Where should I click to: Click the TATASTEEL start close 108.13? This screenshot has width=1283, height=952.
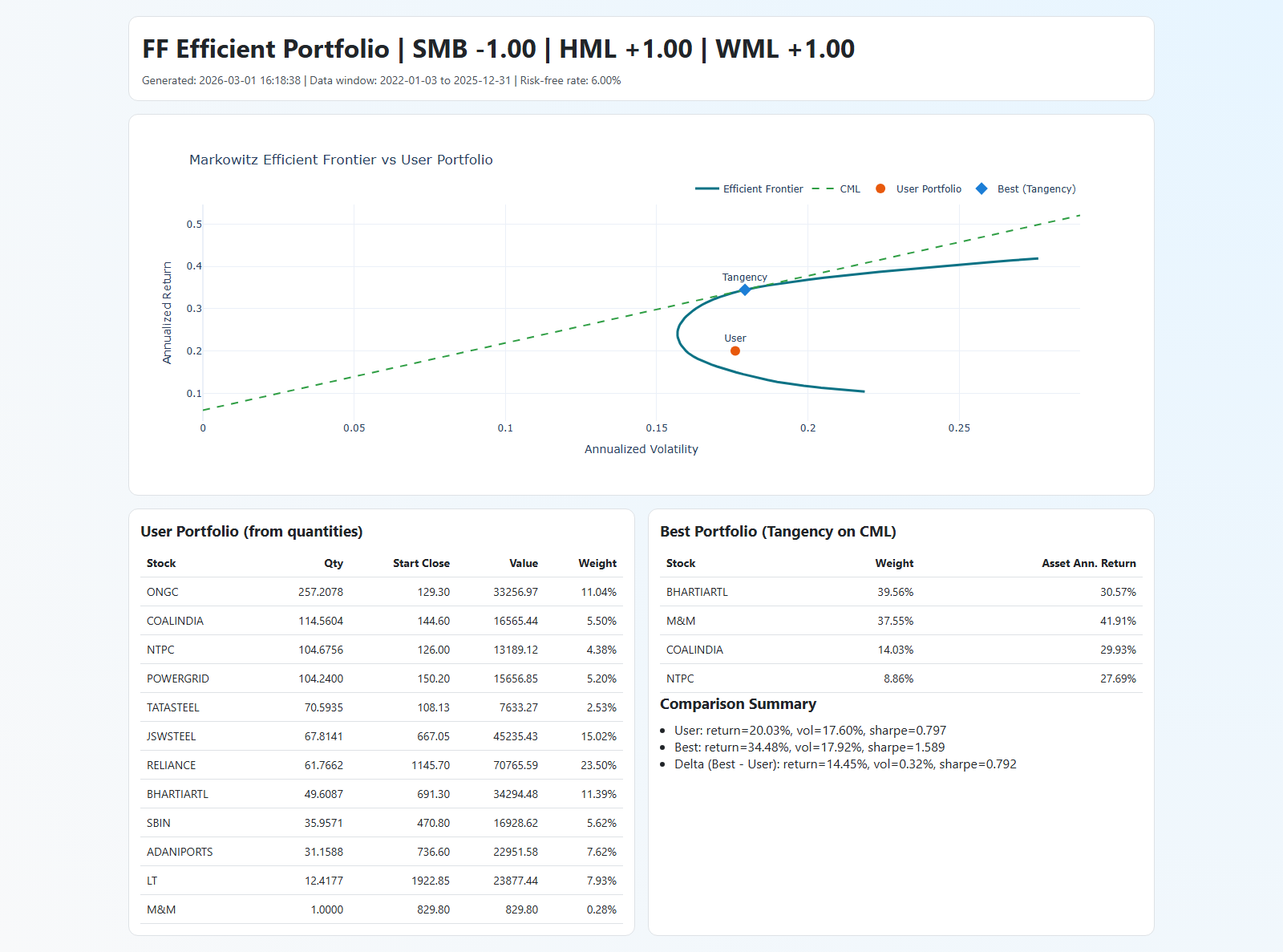click(x=434, y=707)
